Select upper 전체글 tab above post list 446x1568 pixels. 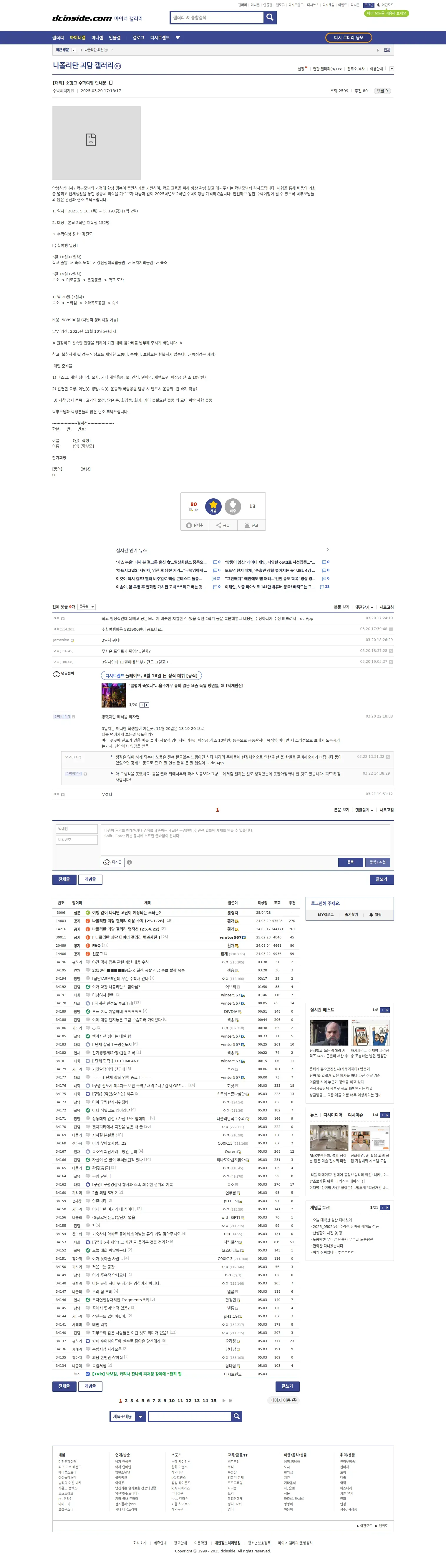[64, 880]
